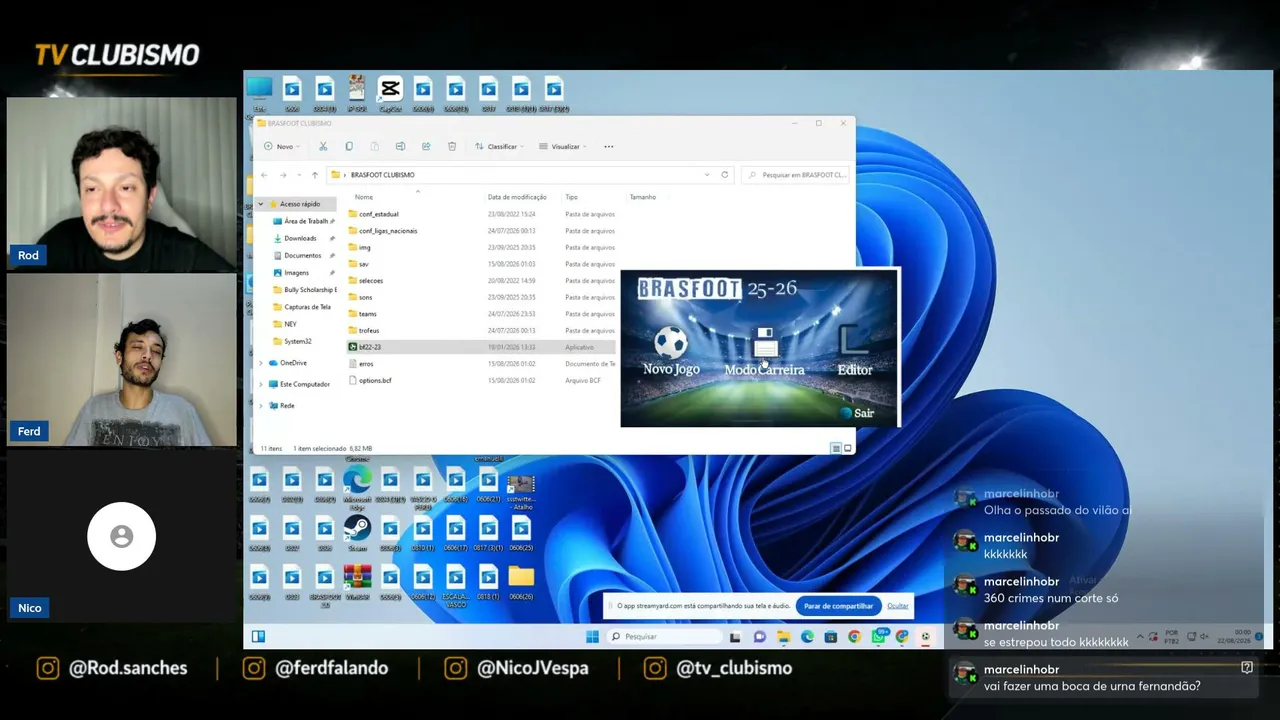The height and width of the screenshot is (720, 1280).
Task: Open Microsoft Store from the taskbar
Action: pyautogui.click(x=831, y=636)
